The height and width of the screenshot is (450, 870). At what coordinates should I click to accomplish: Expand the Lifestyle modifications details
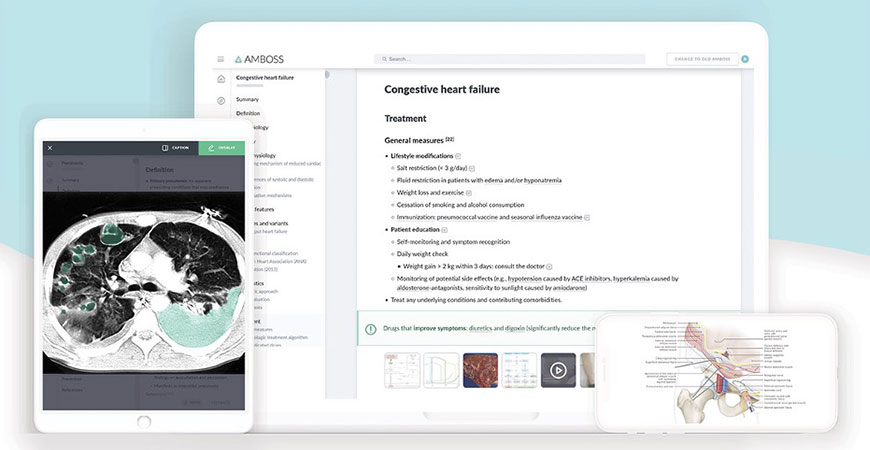coord(458,156)
